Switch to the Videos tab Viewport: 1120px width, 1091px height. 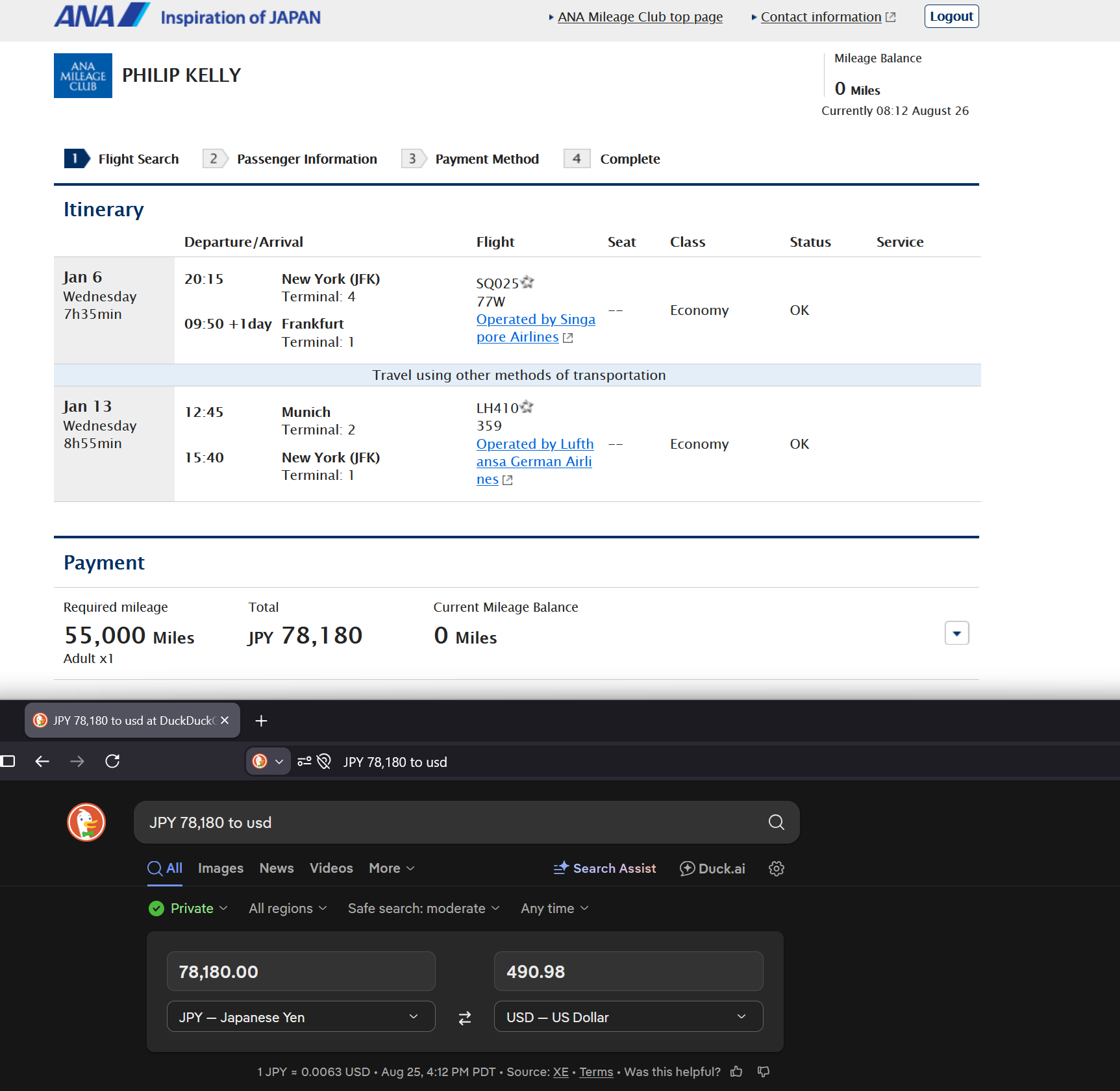(x=331, y=868)
